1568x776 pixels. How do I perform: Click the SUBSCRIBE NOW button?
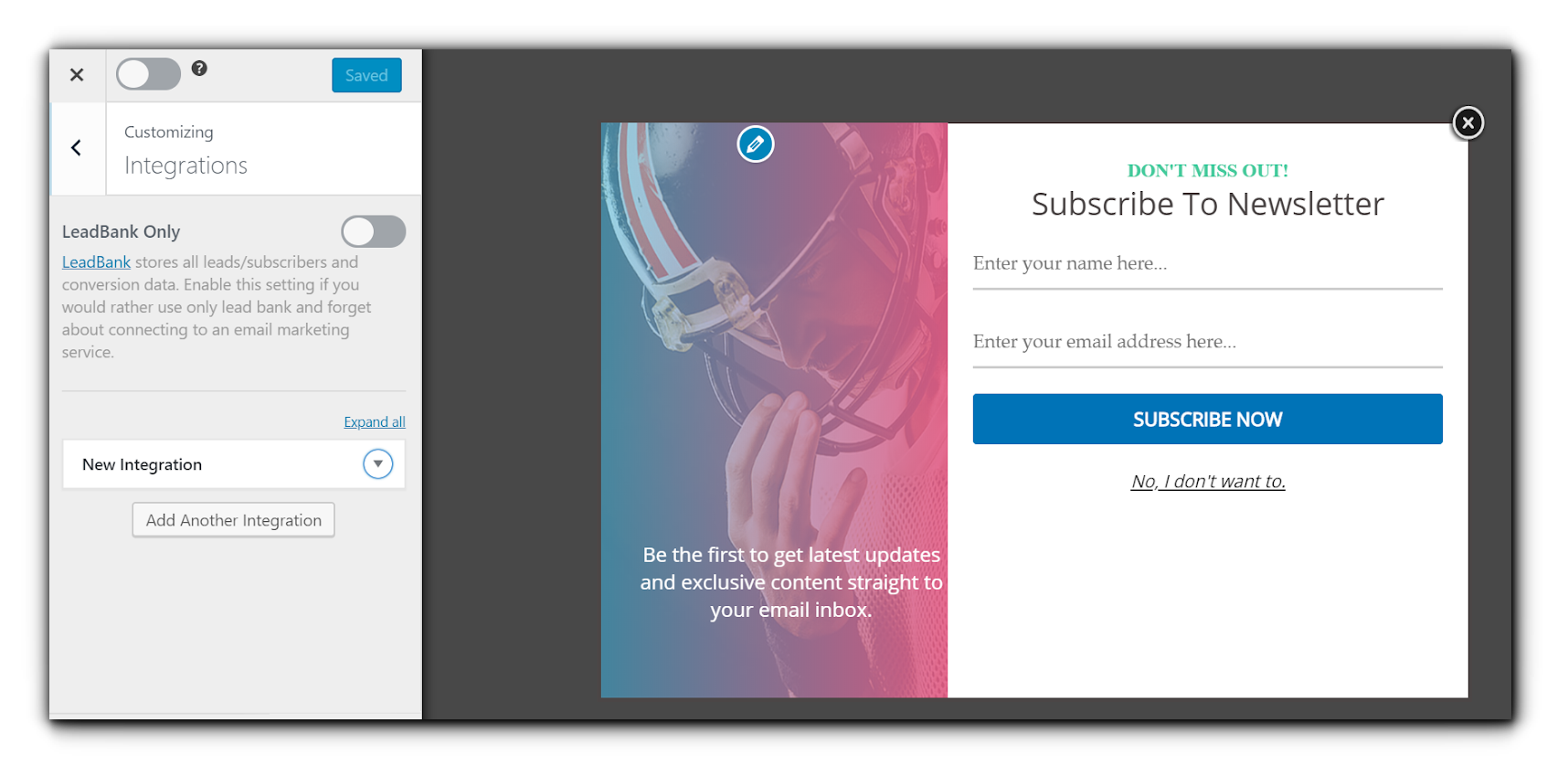1207,420
